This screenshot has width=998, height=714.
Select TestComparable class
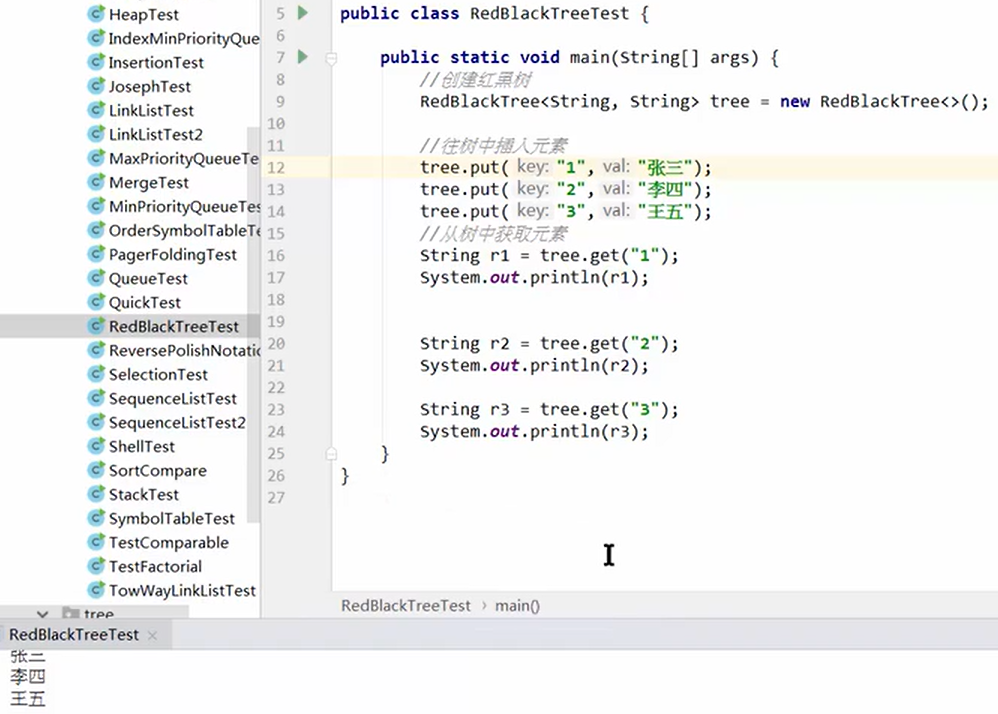point(169,543)
